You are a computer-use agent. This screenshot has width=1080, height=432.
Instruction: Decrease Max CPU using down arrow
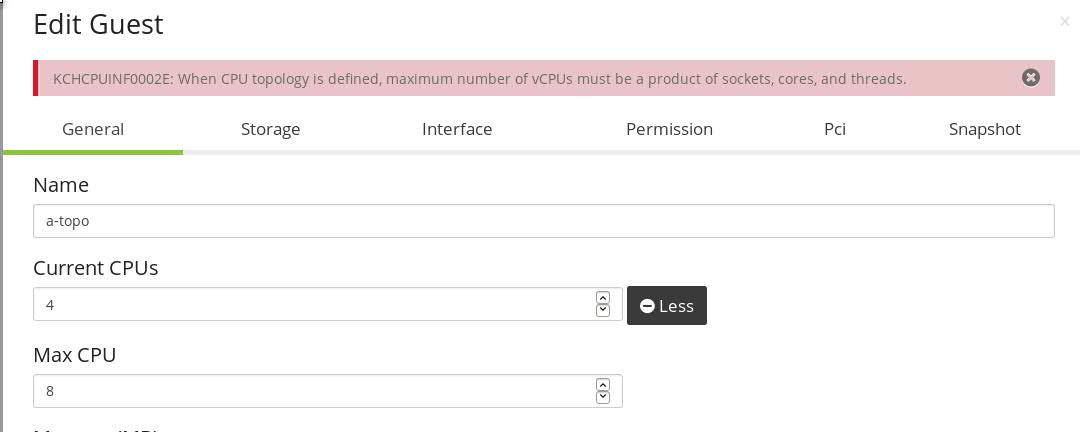coord(602,398)
